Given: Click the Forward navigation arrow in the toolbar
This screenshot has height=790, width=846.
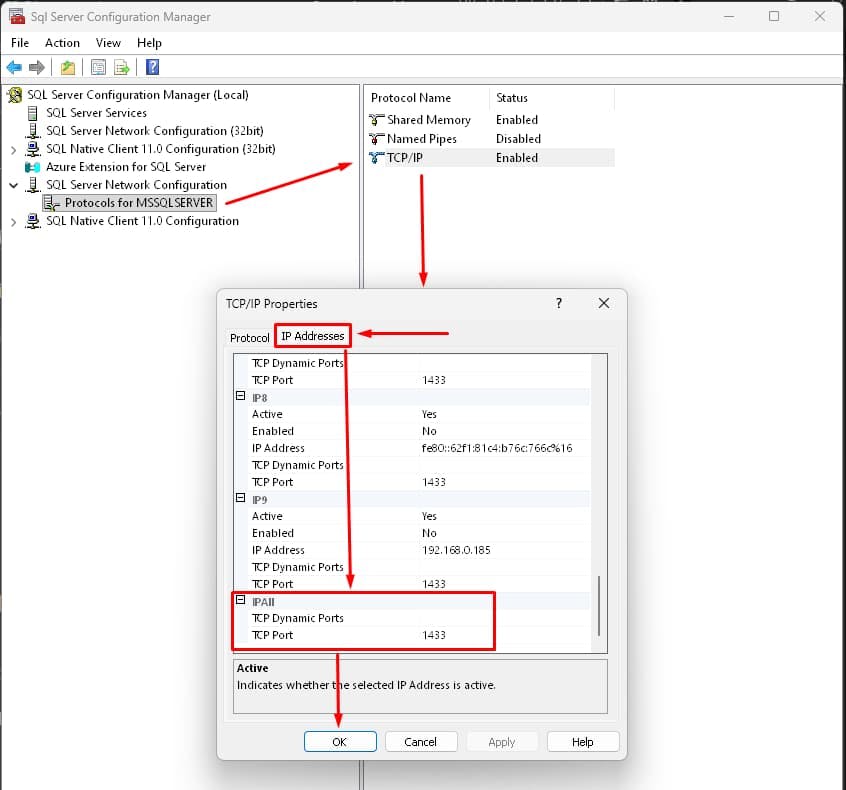Looking at the screenshot, I should click(36, 67).
